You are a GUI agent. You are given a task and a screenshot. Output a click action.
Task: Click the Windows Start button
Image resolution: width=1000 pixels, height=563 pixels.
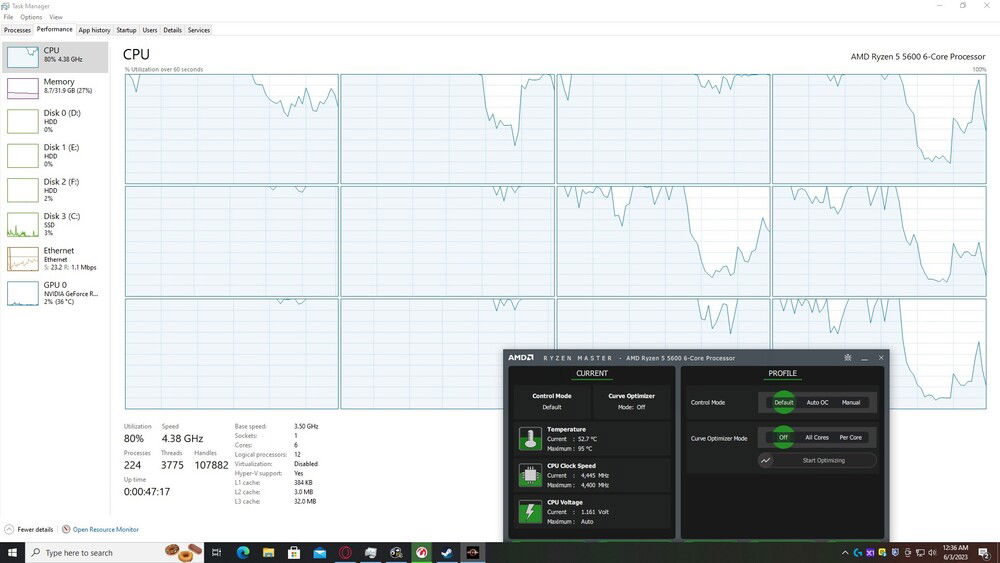click(12, 552)
